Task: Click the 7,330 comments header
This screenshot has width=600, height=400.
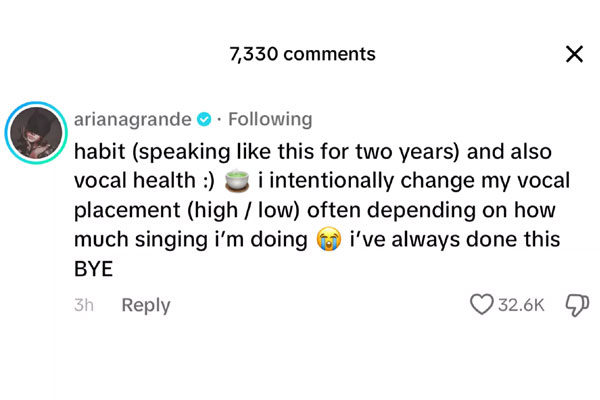Action: [x=302, y=54]
